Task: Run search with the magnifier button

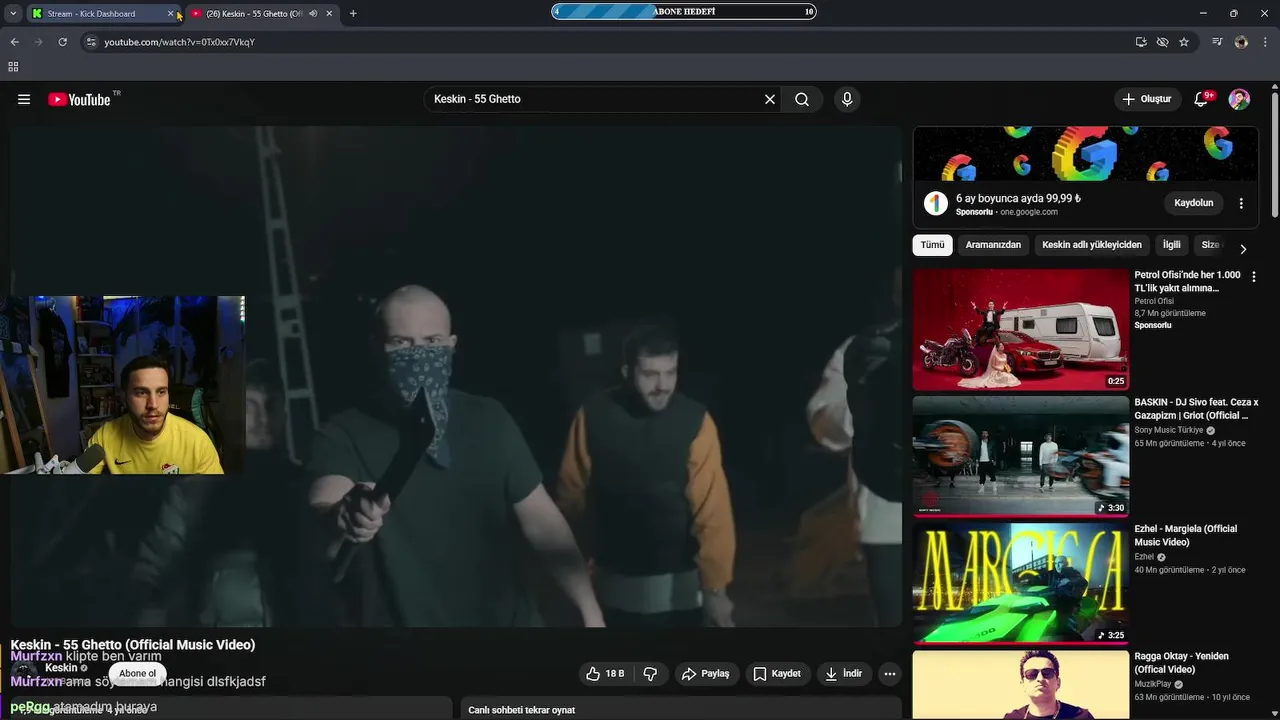Action: [802, 99]
